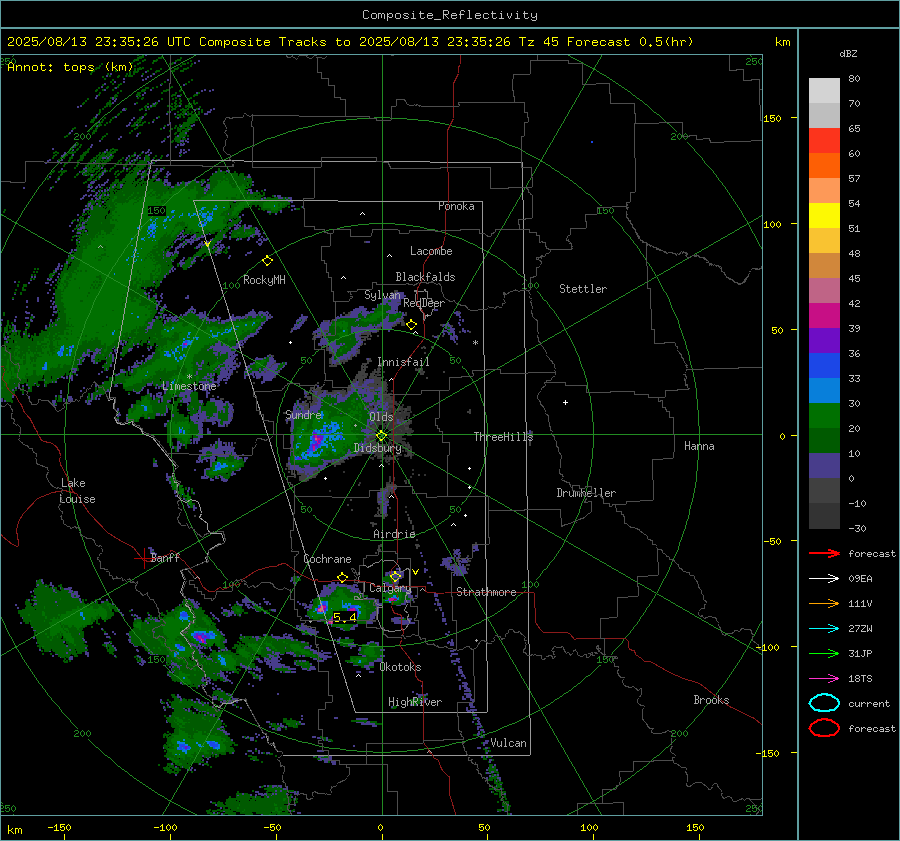Select the purple 36-39 dBZ swatch
The height and width of the screenshot is (841, 900).
pyautogui.click(x=824, y=341)
